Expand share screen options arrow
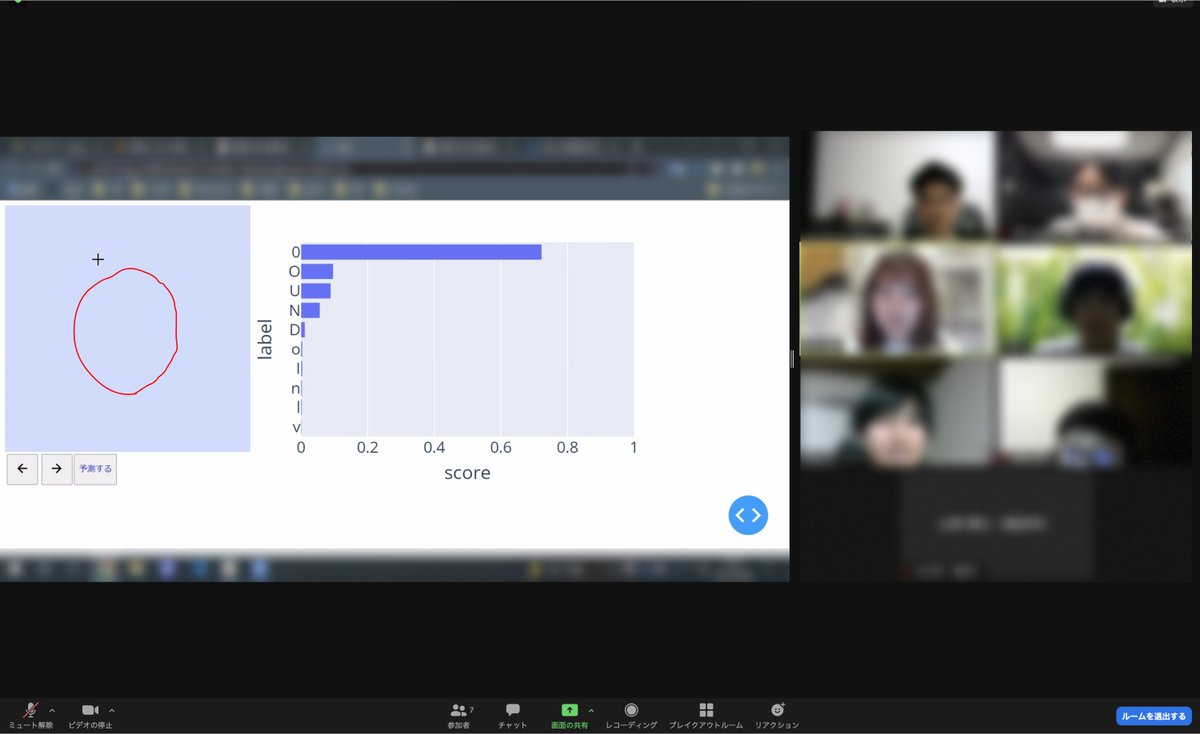This screenshot has height=734, width=1200. click(591, 710)
